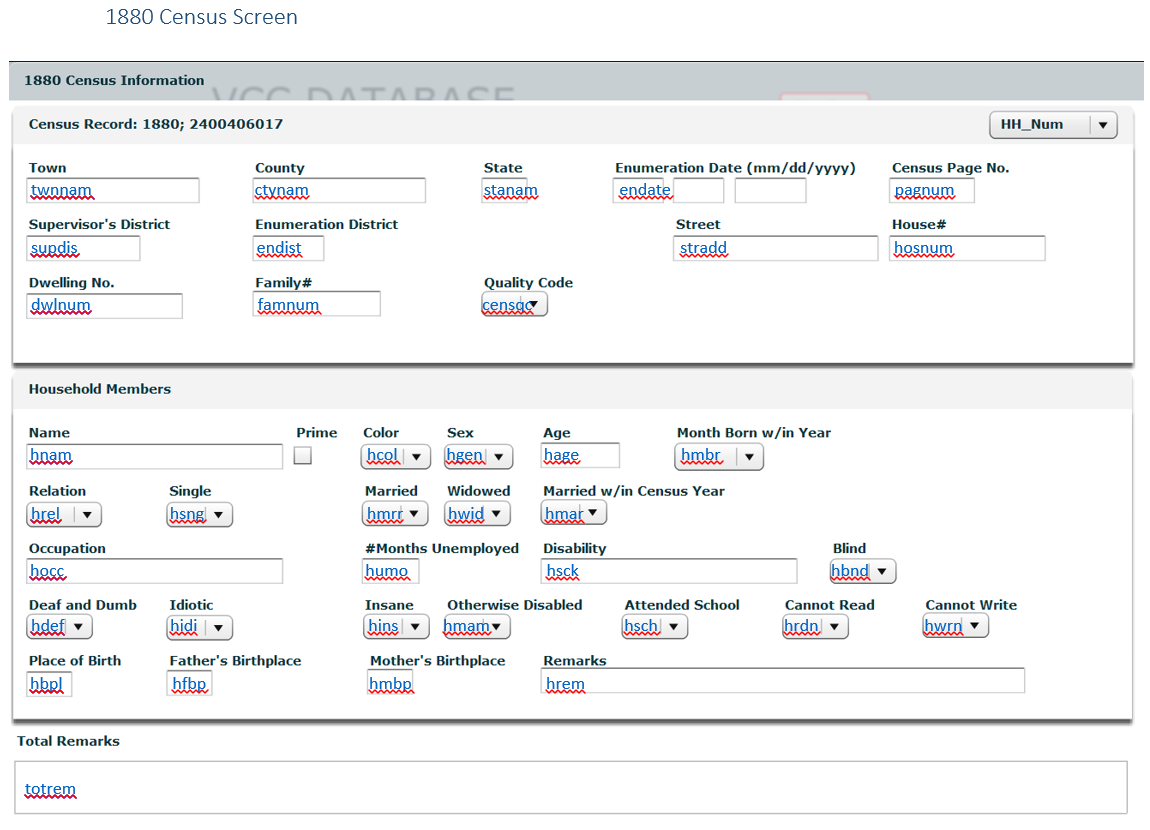
Task: Open the HH_Num dropdown
Action: click(x=1052, y=125)
